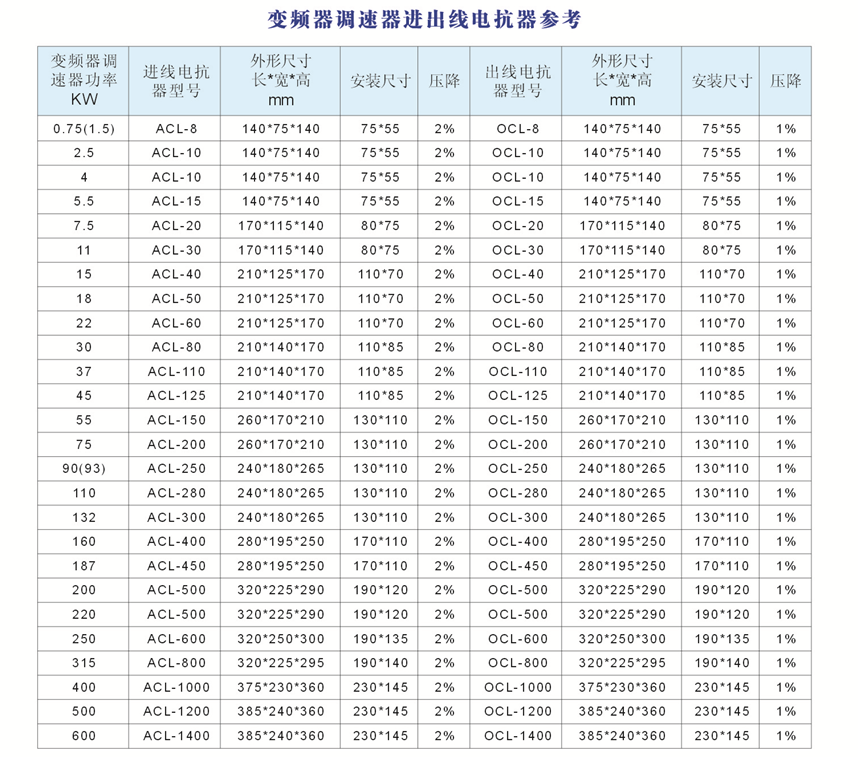Select the ACL-300 model cell
This screenshot has width=858, height=757.
pyautogui.click(x=176, y=517)
